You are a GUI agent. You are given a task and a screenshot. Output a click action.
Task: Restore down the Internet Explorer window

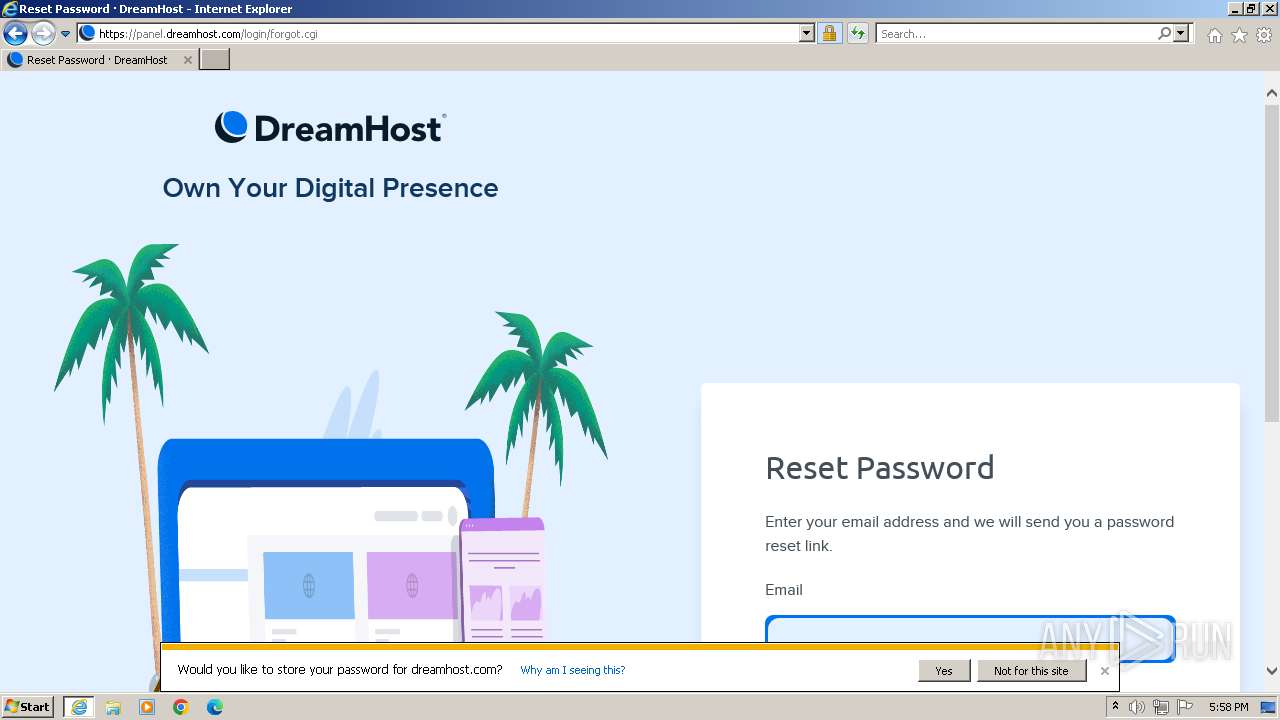click(x=1250, y=8)
